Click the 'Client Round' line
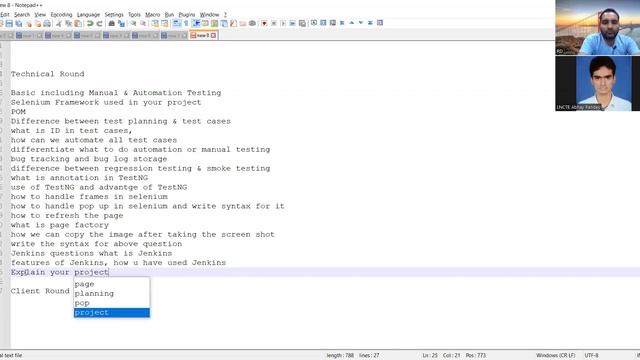This screenshot has height=360, width=640. pyautogui.click(x=40, y=291)
